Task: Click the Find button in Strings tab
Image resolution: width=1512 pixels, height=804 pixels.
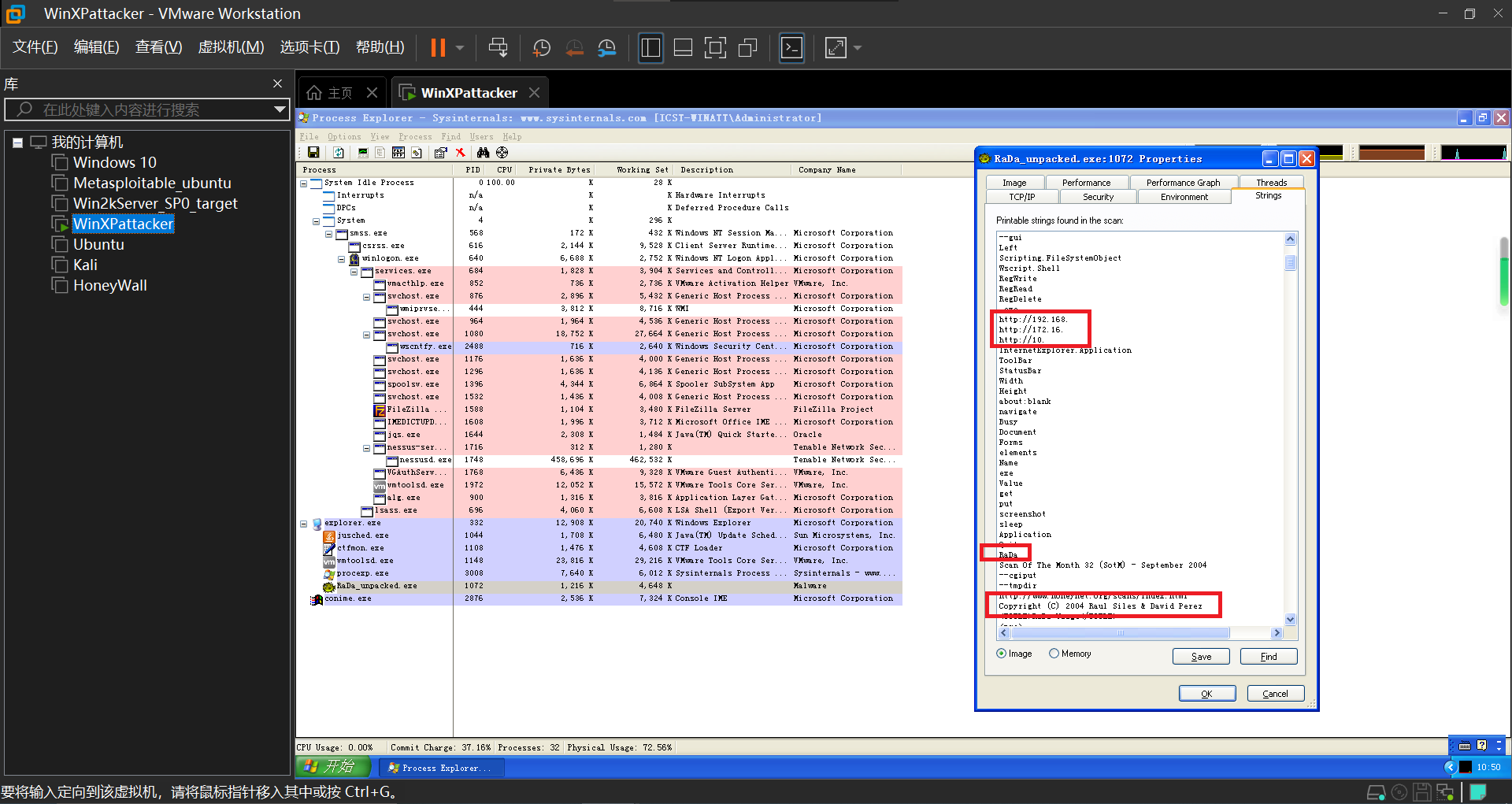Action: (x=1269, y=657)
